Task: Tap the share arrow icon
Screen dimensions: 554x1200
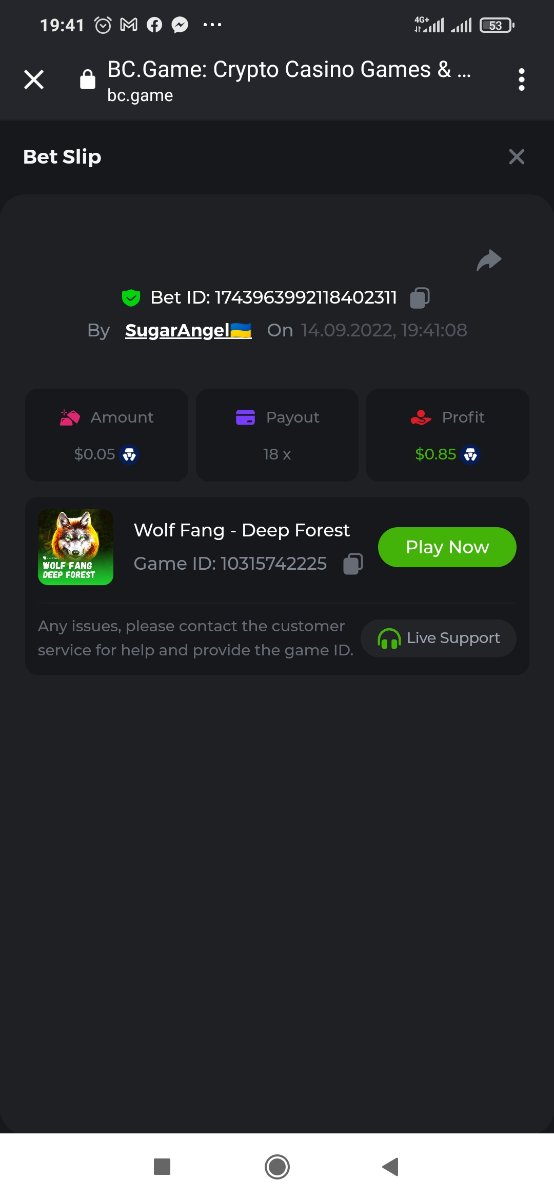Action: (488, 260)
